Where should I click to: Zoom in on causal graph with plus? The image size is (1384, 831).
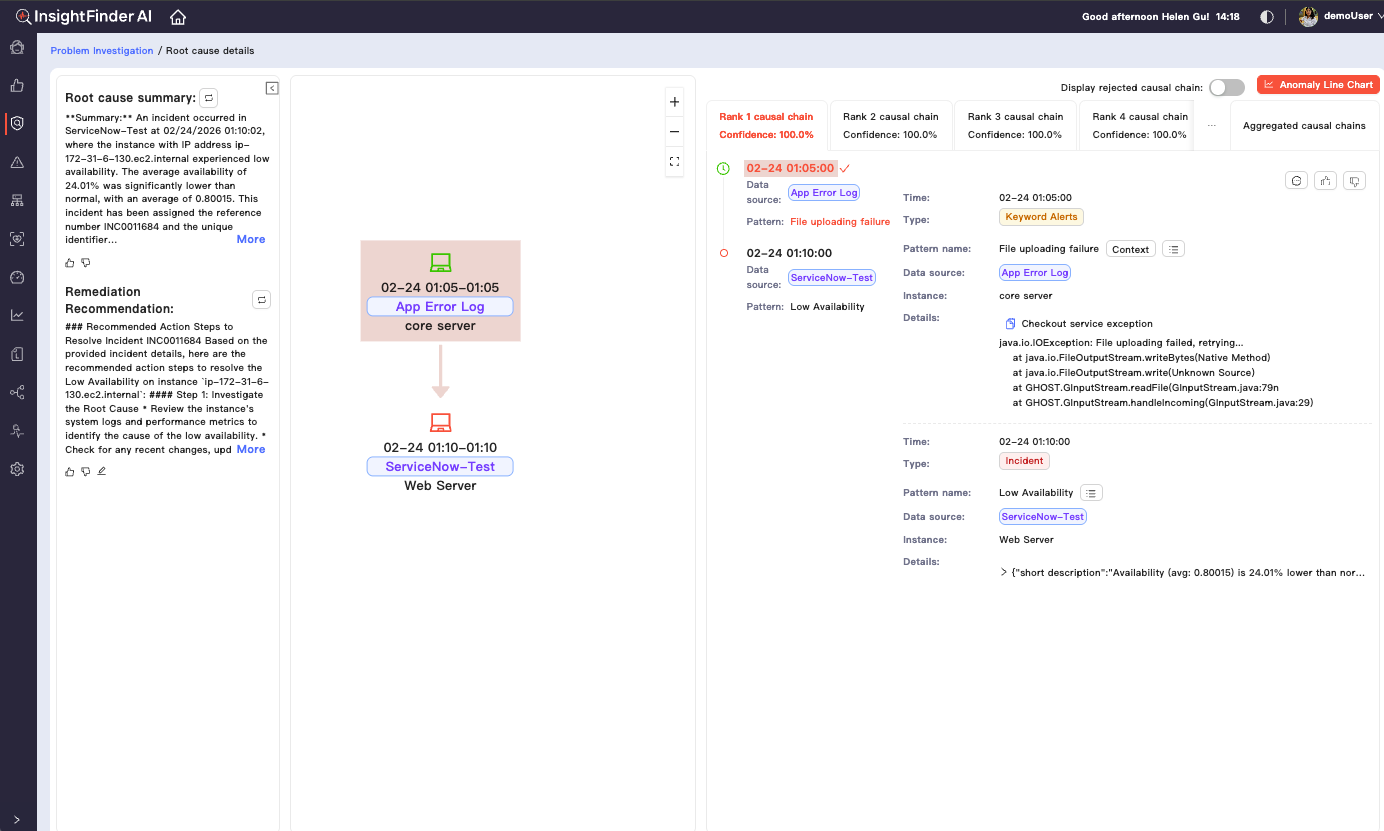click(674, 102)
